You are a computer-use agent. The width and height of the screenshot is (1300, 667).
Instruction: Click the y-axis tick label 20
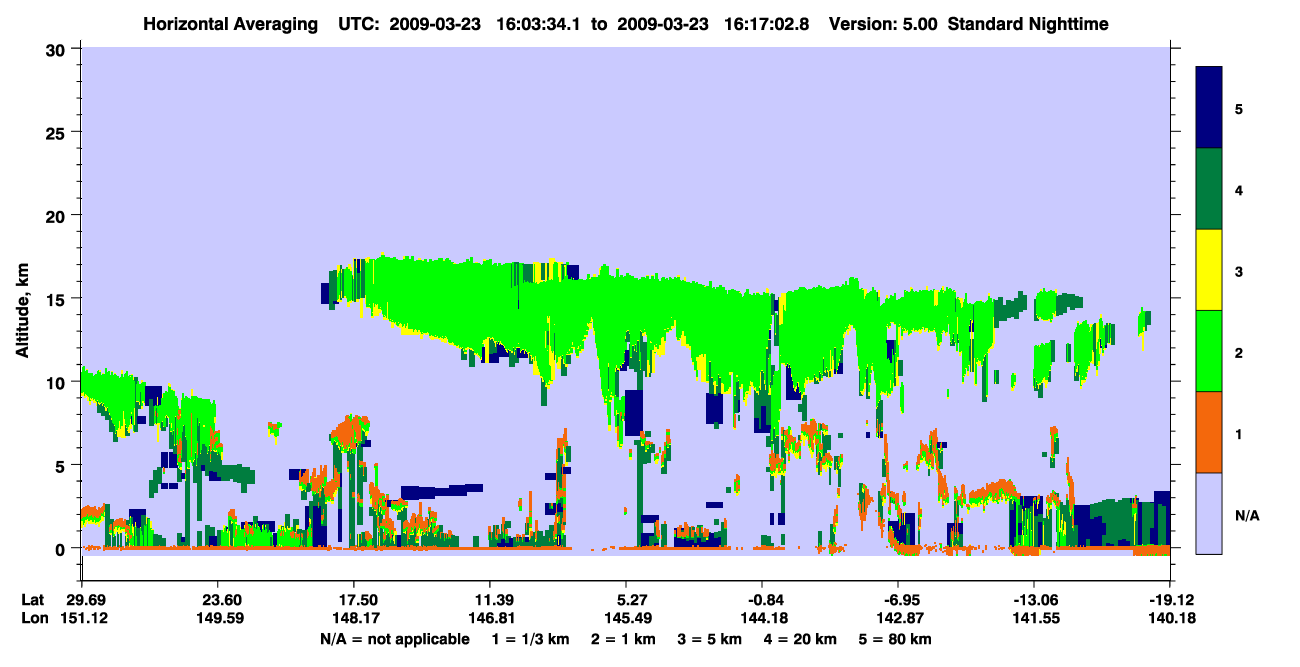[x=58, y=215]
